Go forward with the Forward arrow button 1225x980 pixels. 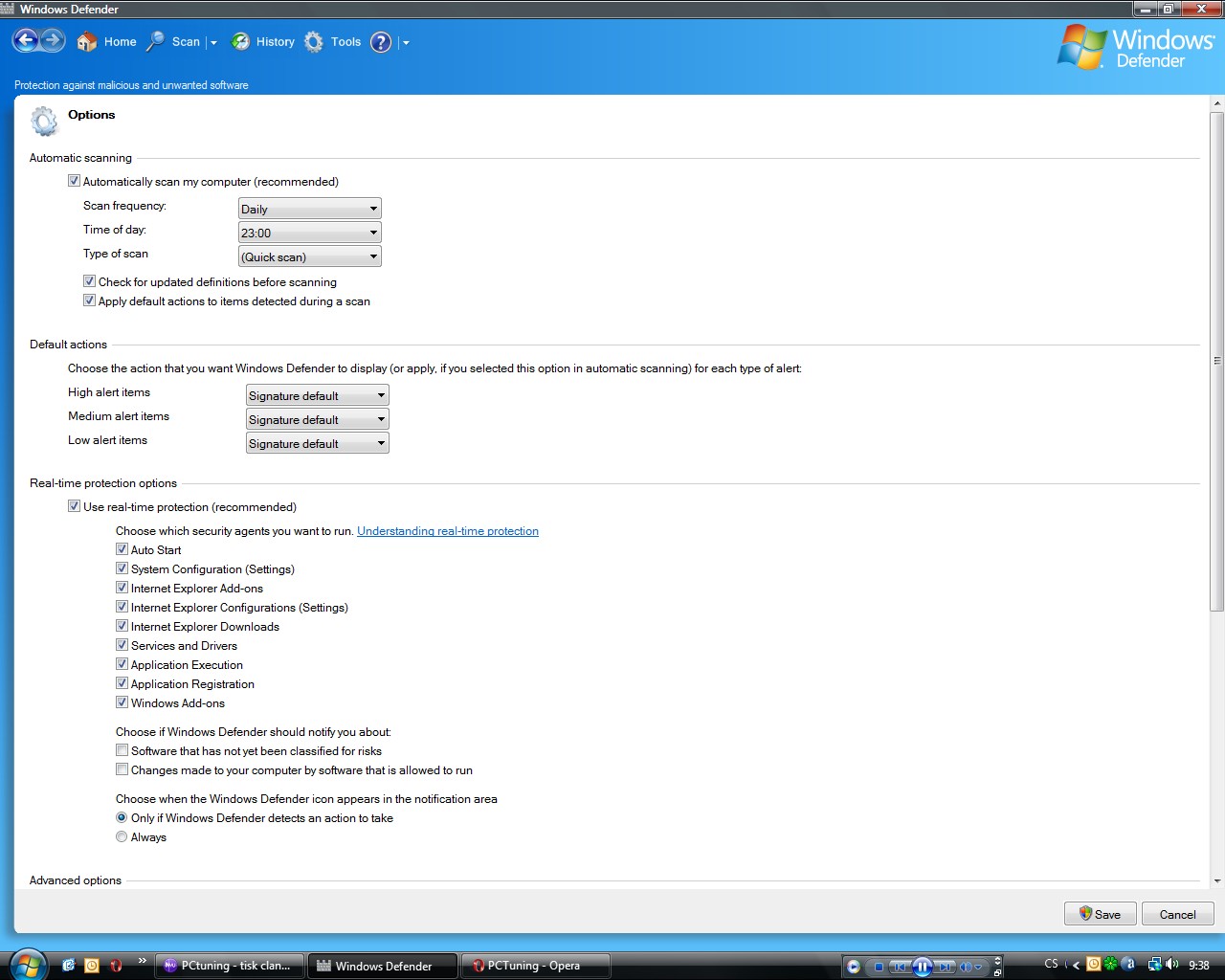tap(53, 41)
